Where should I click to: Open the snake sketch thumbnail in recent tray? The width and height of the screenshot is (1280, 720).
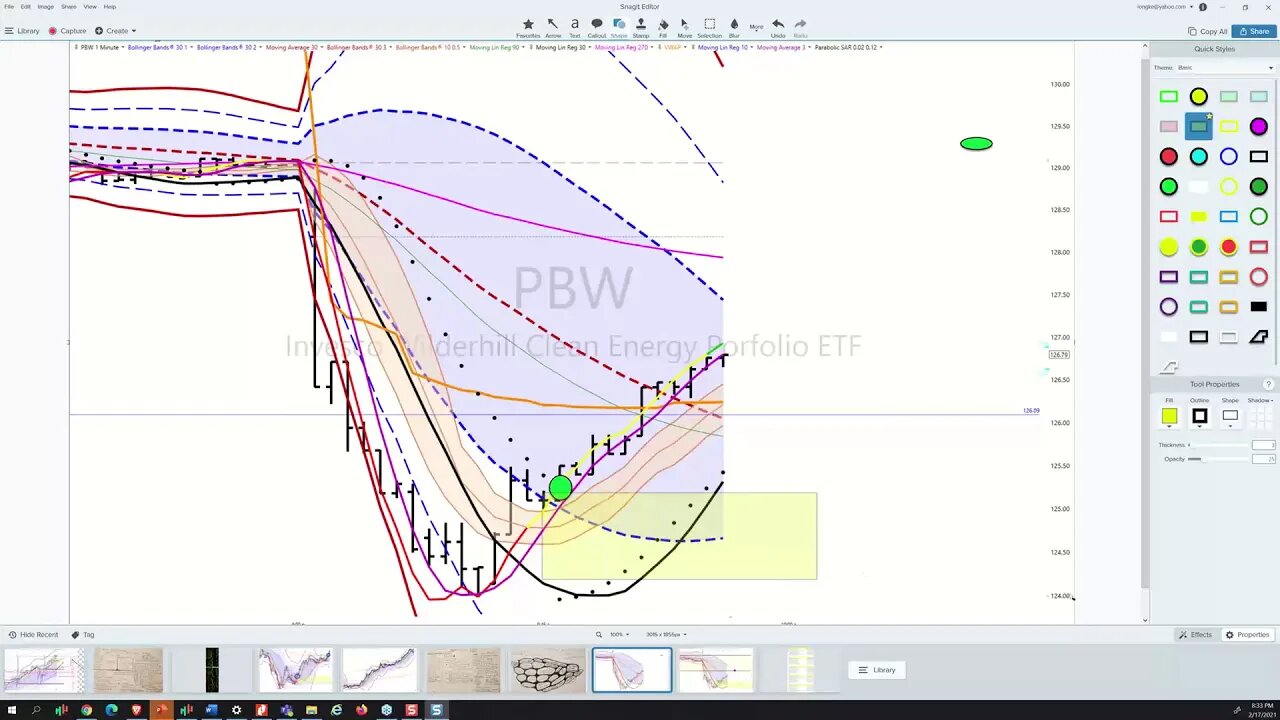(547, 670)
